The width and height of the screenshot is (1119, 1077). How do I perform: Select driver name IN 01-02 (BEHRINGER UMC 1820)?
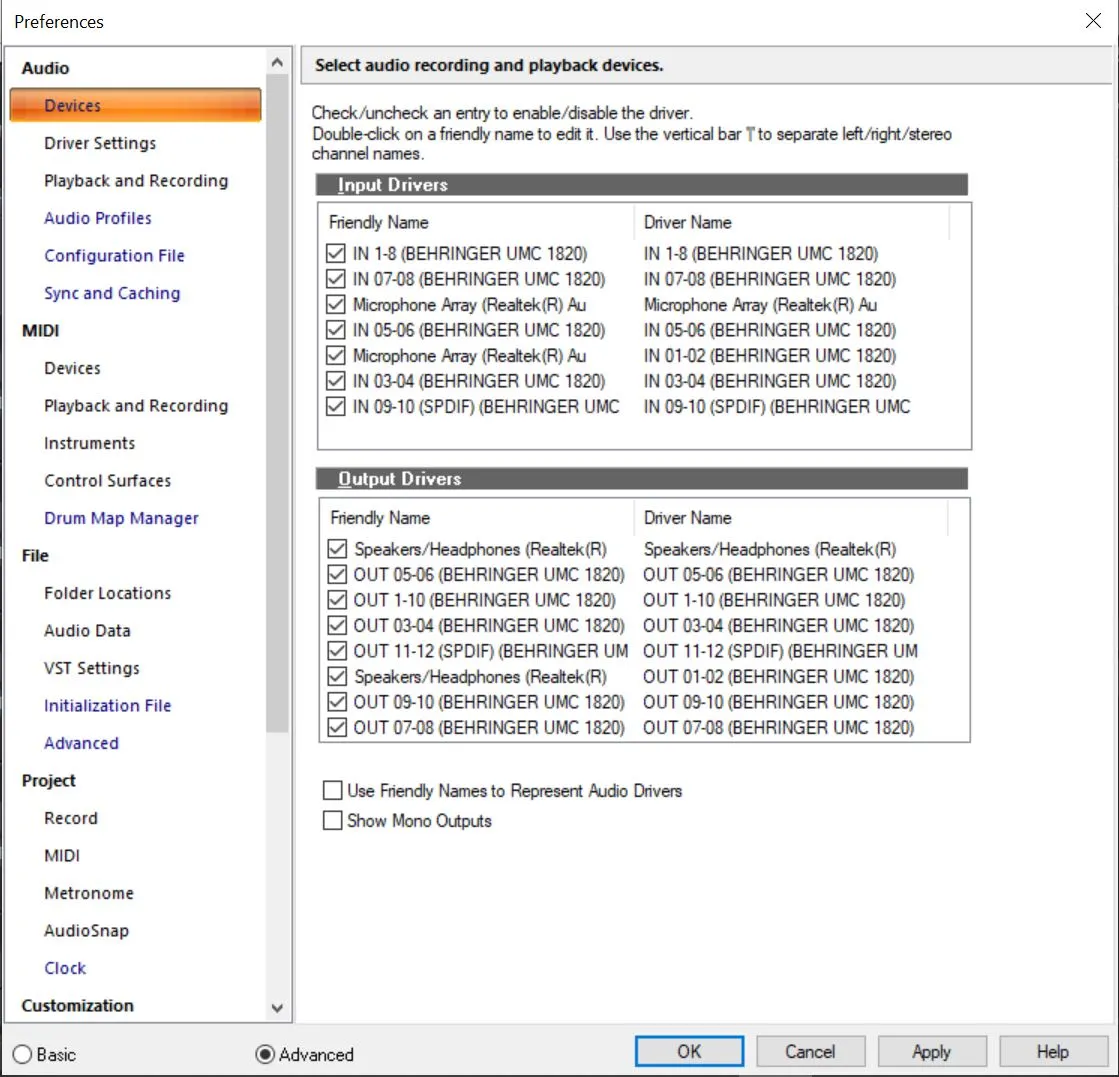point(769,355)
